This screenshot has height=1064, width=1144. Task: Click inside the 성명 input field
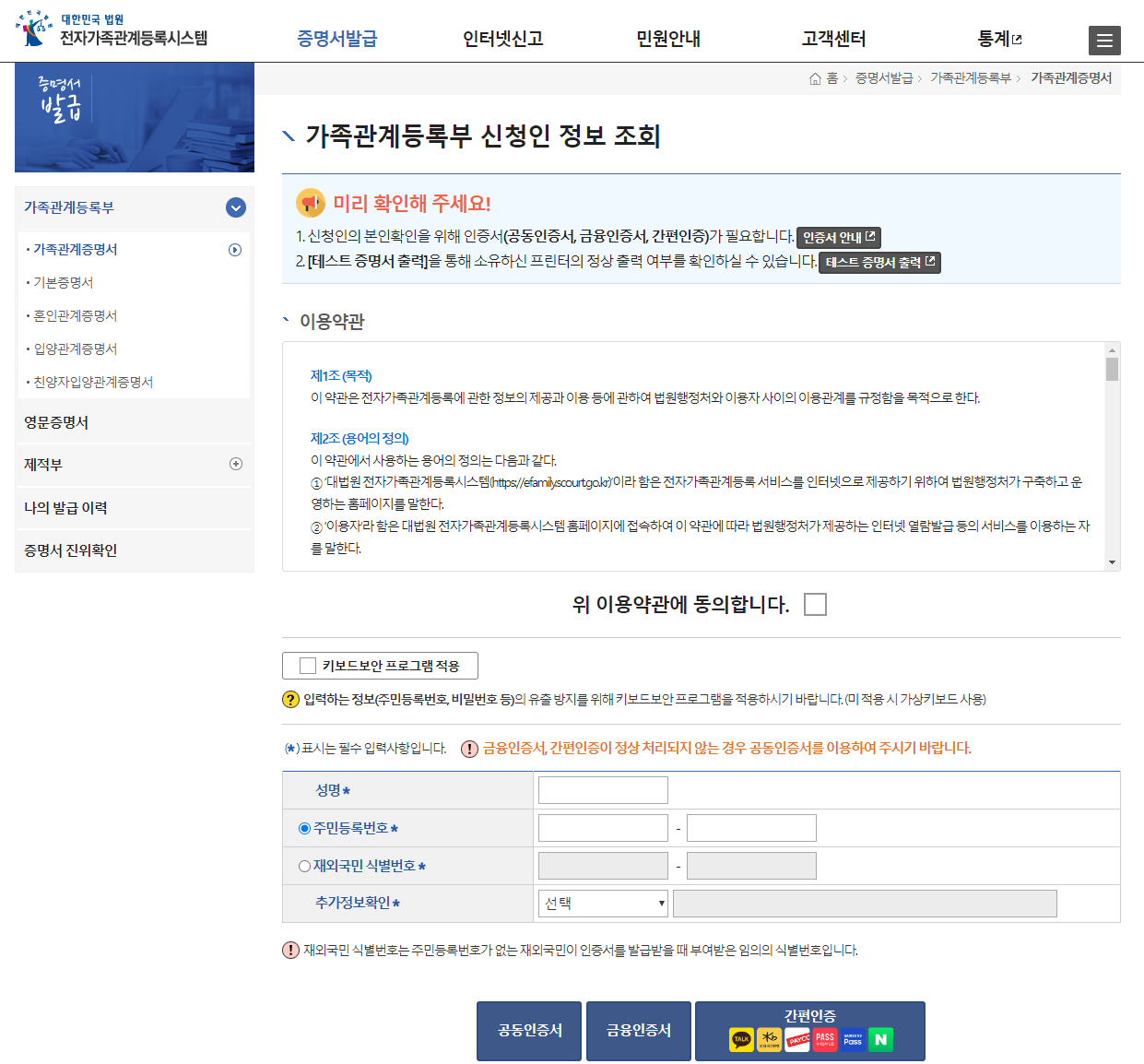pyautogui.click(x=602, y=789)
